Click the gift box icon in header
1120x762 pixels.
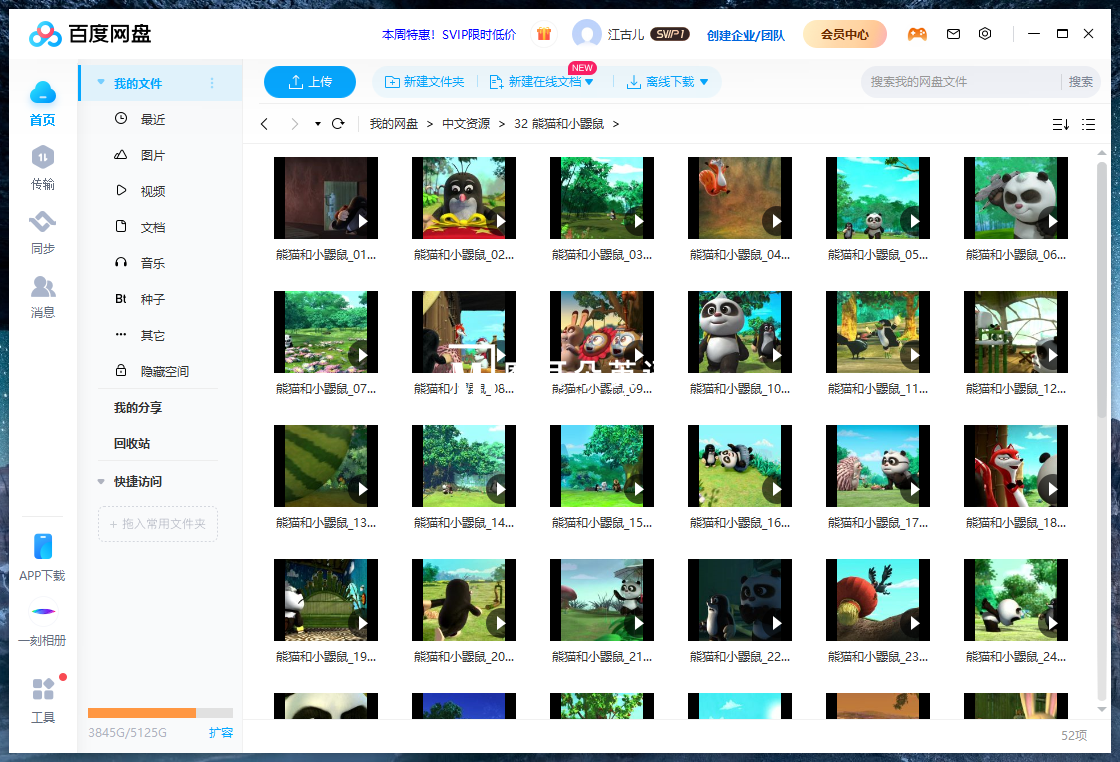click(544, 34)
